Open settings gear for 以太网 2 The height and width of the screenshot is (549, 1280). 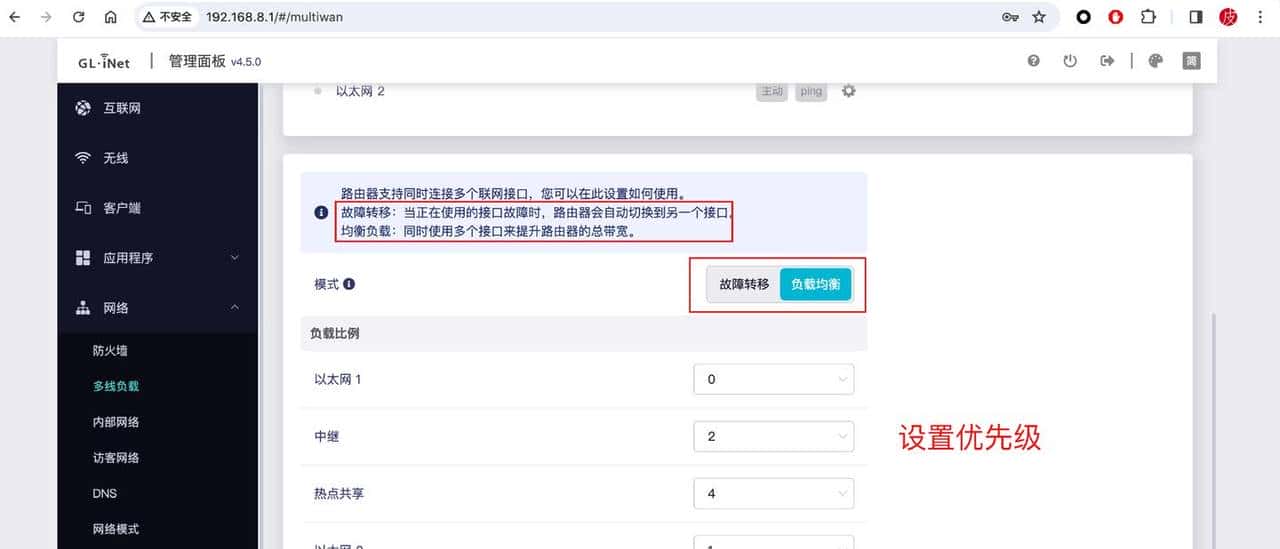(849, 91)
